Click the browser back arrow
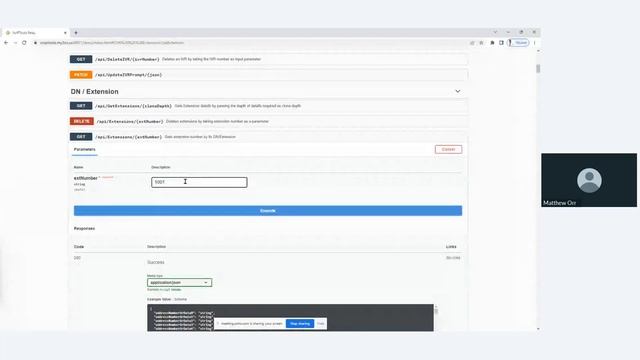Viewport: 640px width, 360px height. pos(6,43)
